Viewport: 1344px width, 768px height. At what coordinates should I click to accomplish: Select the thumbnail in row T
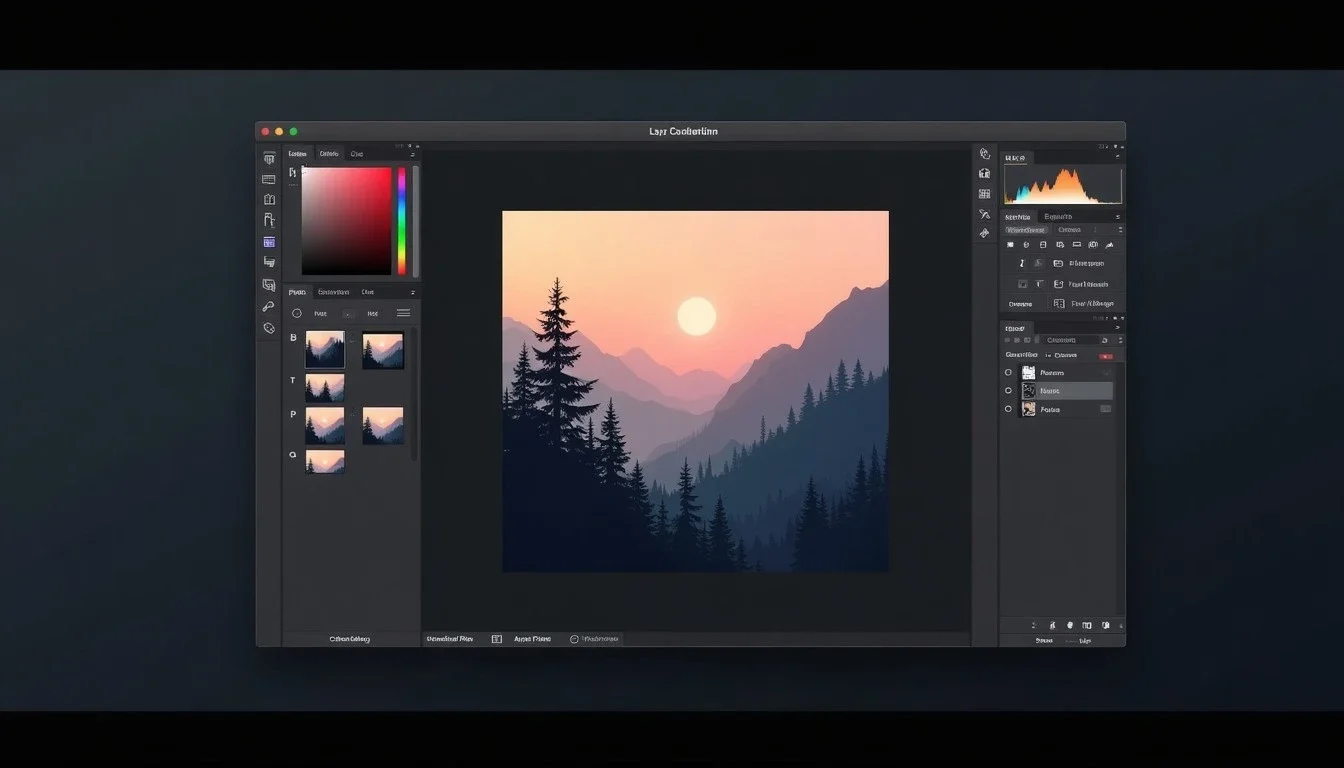click(325, 387)
